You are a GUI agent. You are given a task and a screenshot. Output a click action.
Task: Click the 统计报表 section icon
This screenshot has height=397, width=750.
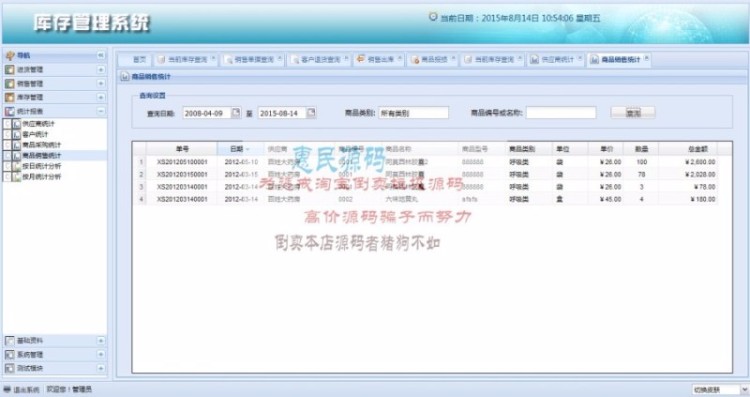10,111
